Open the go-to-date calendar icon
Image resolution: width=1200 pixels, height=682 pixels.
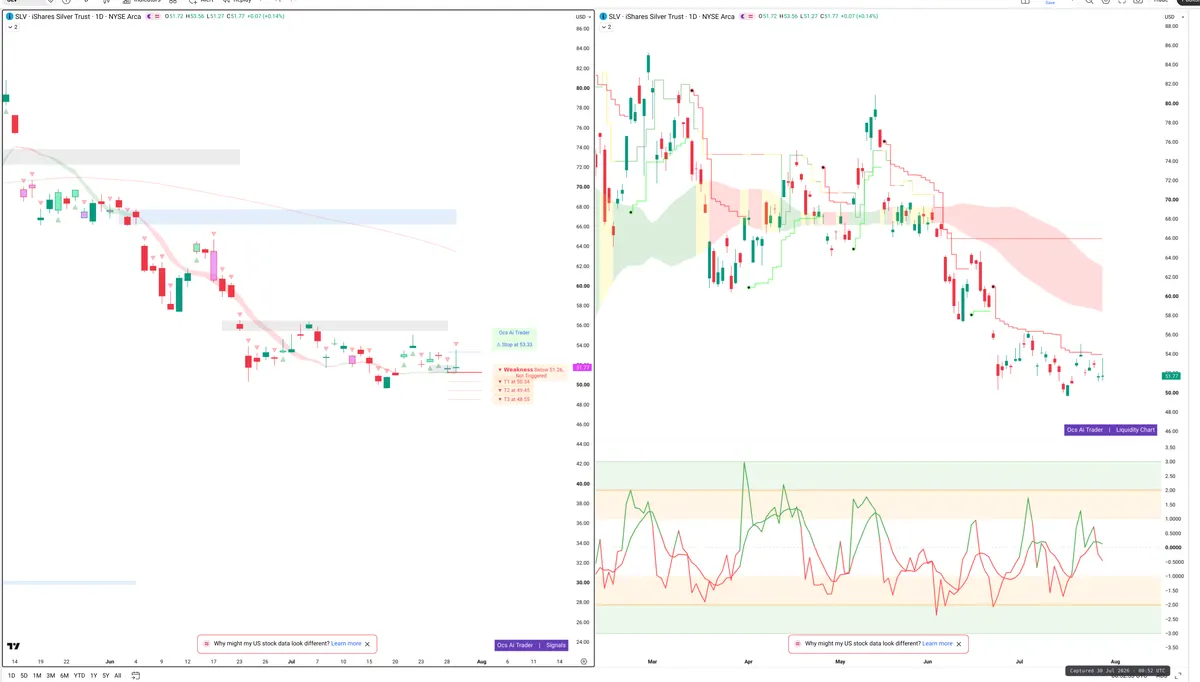[135, 676]
